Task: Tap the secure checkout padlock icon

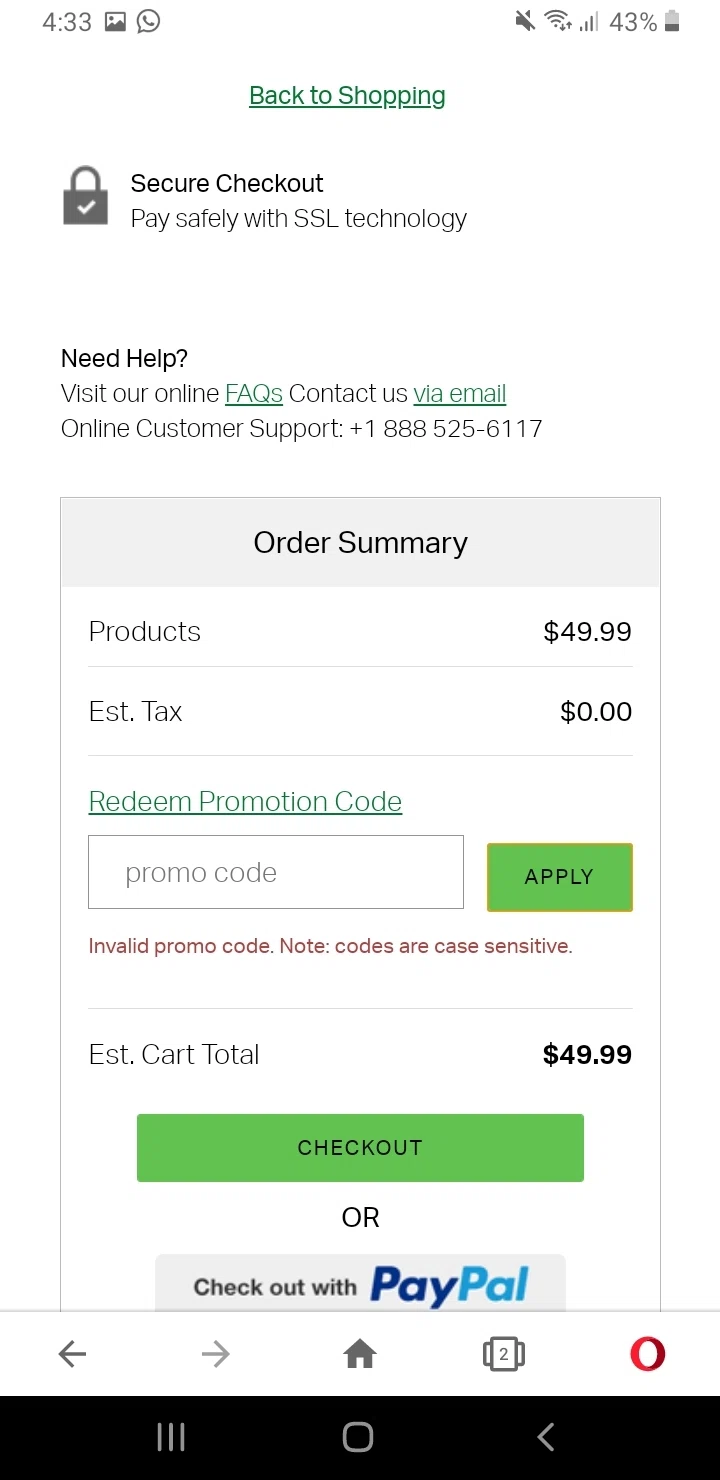Action: point(86,196)
